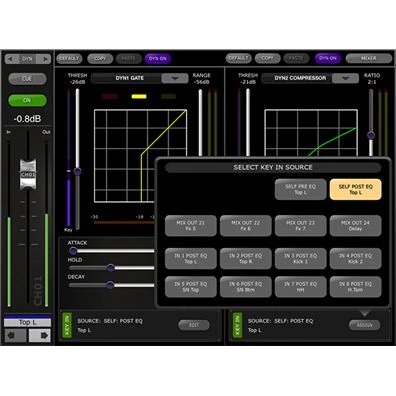
Task: Click the CH01 fader cap
Action: [x=28, y=175]
